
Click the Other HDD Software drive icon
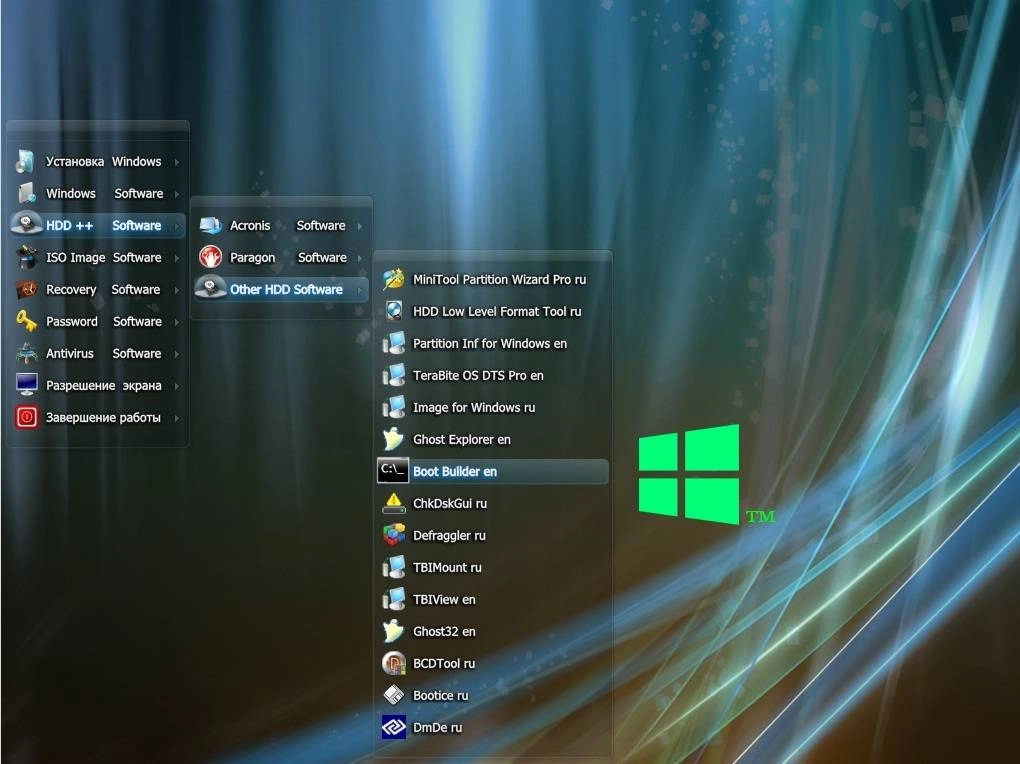click(x=211, y=288)
